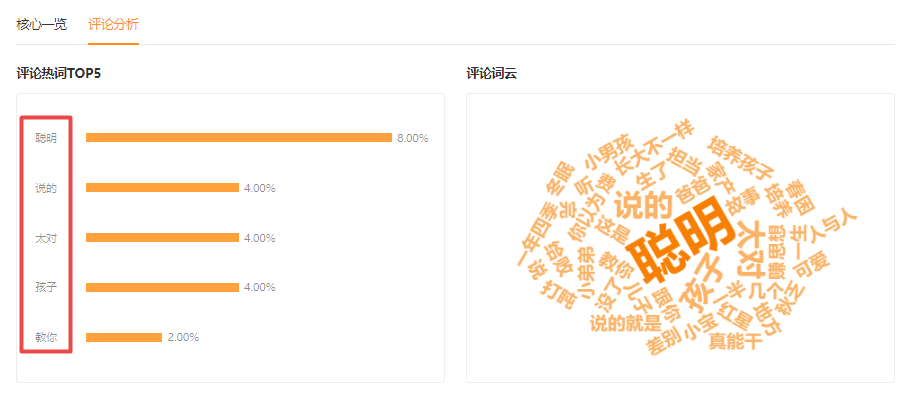911x394 pixels.
Task: Click the 孩子 label in hot words list
Action: (46, 287)
